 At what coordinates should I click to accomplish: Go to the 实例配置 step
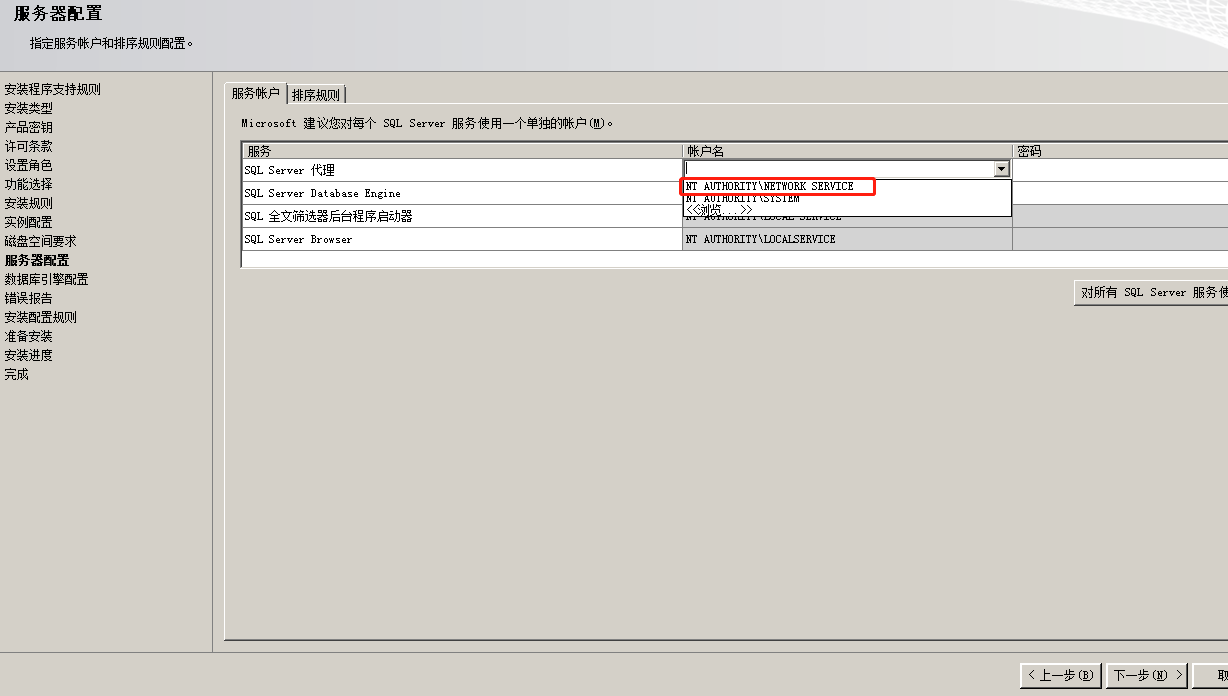pos(28,222)
